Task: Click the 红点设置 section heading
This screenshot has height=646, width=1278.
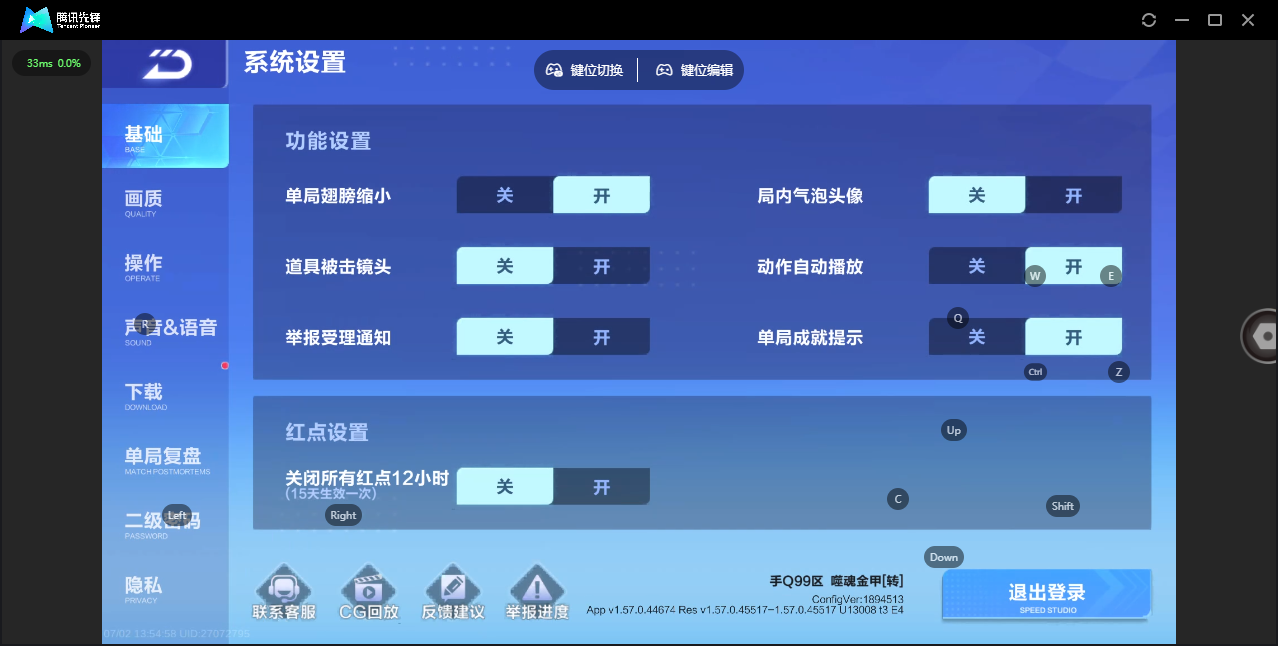Action: click(x=327, y=432)
